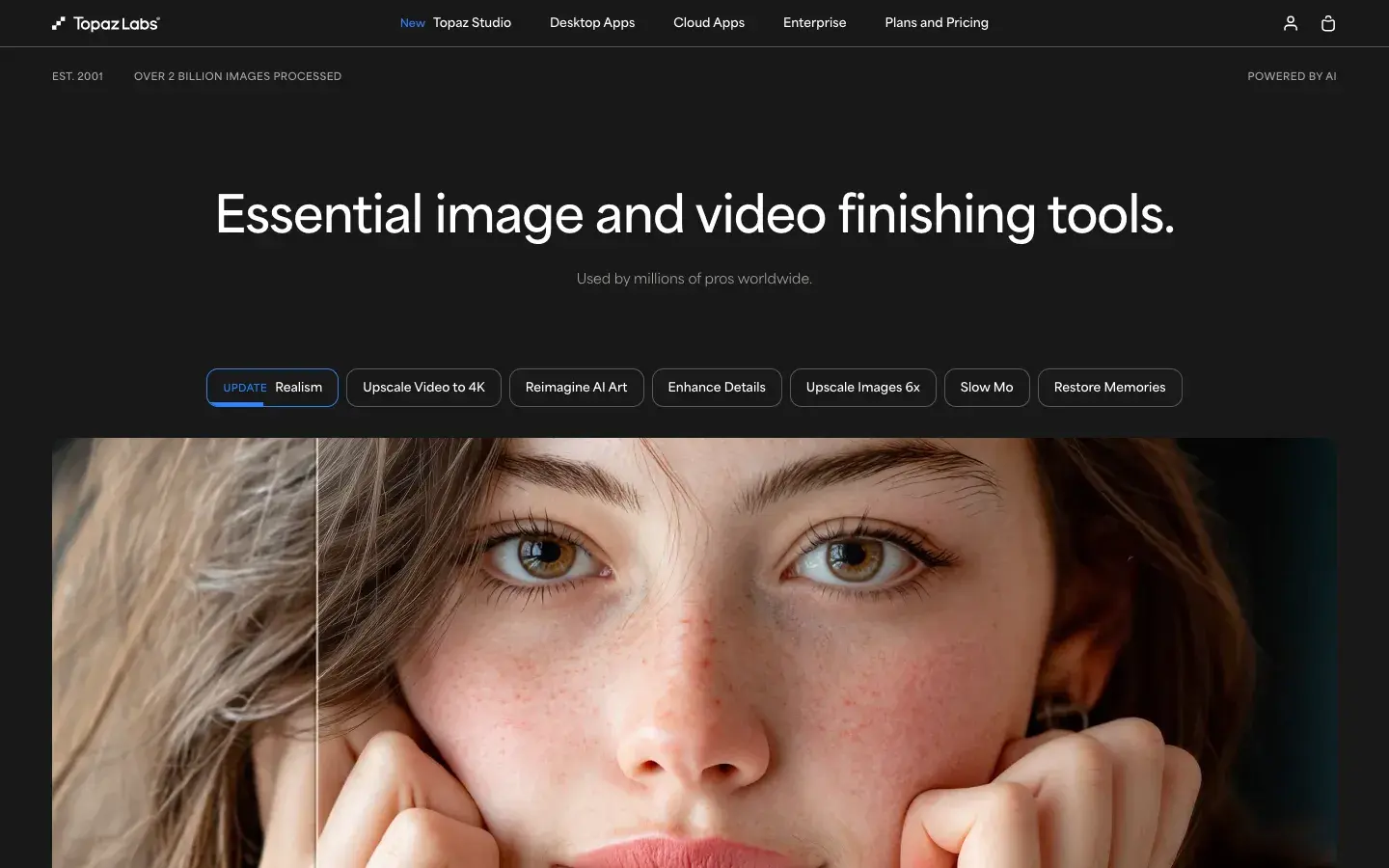Select Reimagine AI Art

click(576, 387)
